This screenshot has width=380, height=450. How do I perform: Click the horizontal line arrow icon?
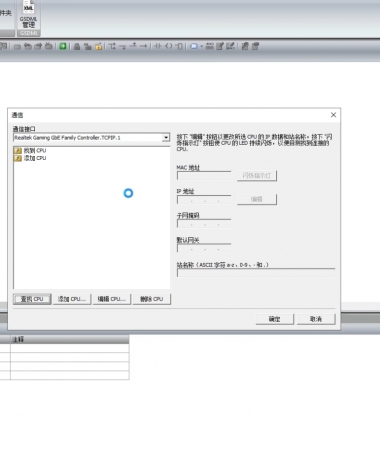(x=144, y=46)
